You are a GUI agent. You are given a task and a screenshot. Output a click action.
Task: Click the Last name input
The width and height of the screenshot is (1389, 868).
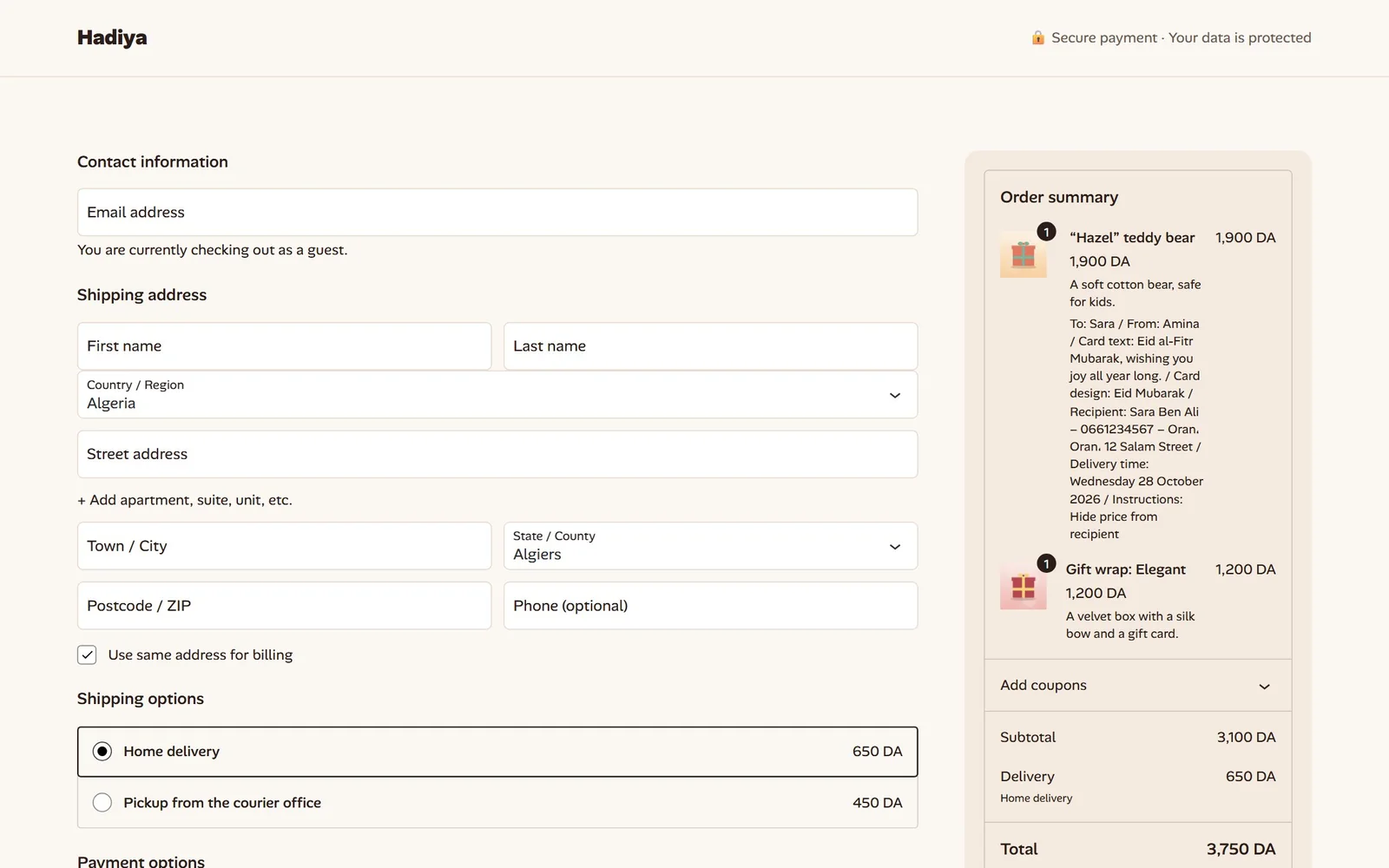710,346
